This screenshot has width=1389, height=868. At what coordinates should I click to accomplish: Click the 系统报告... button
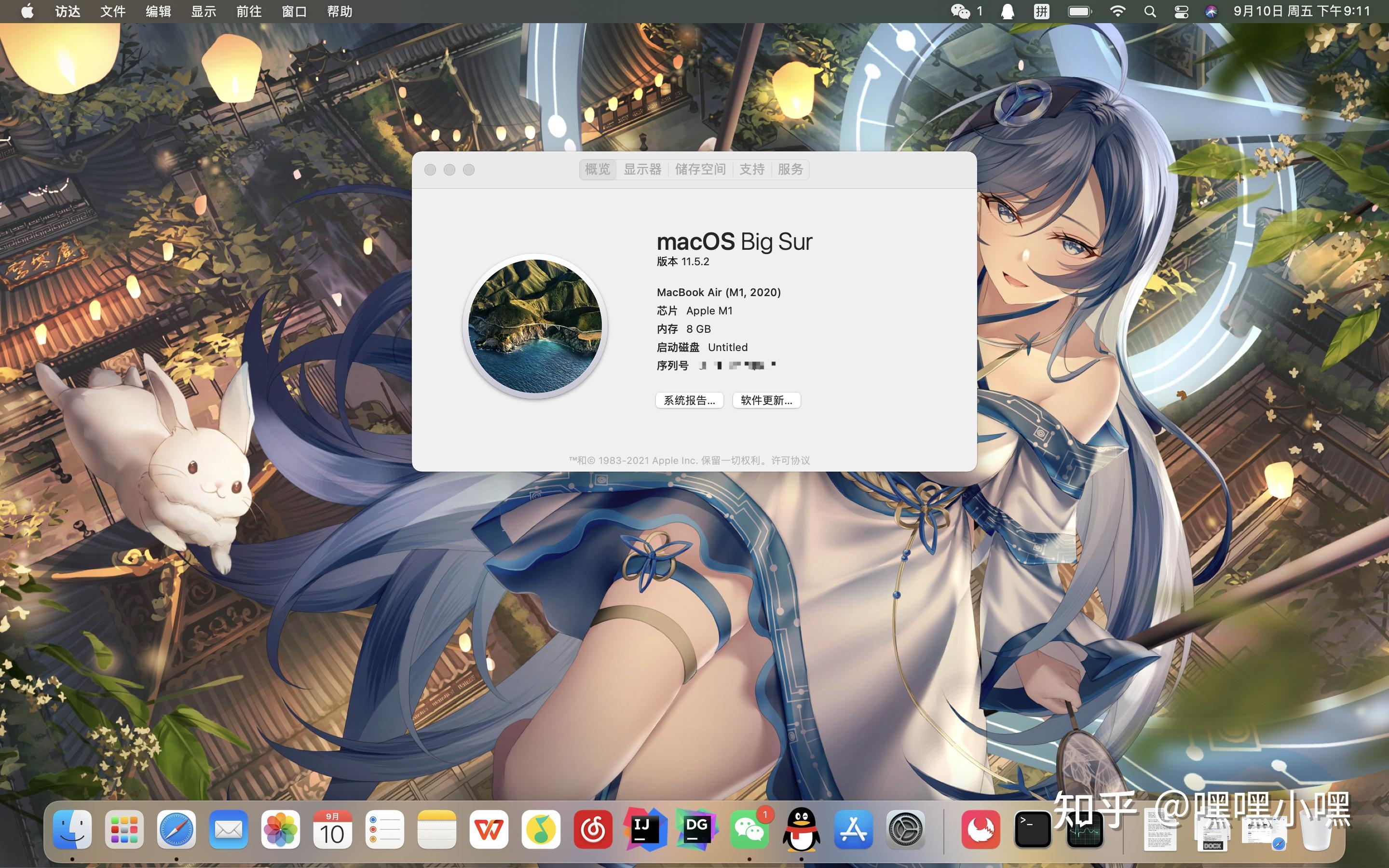[689, 400]
